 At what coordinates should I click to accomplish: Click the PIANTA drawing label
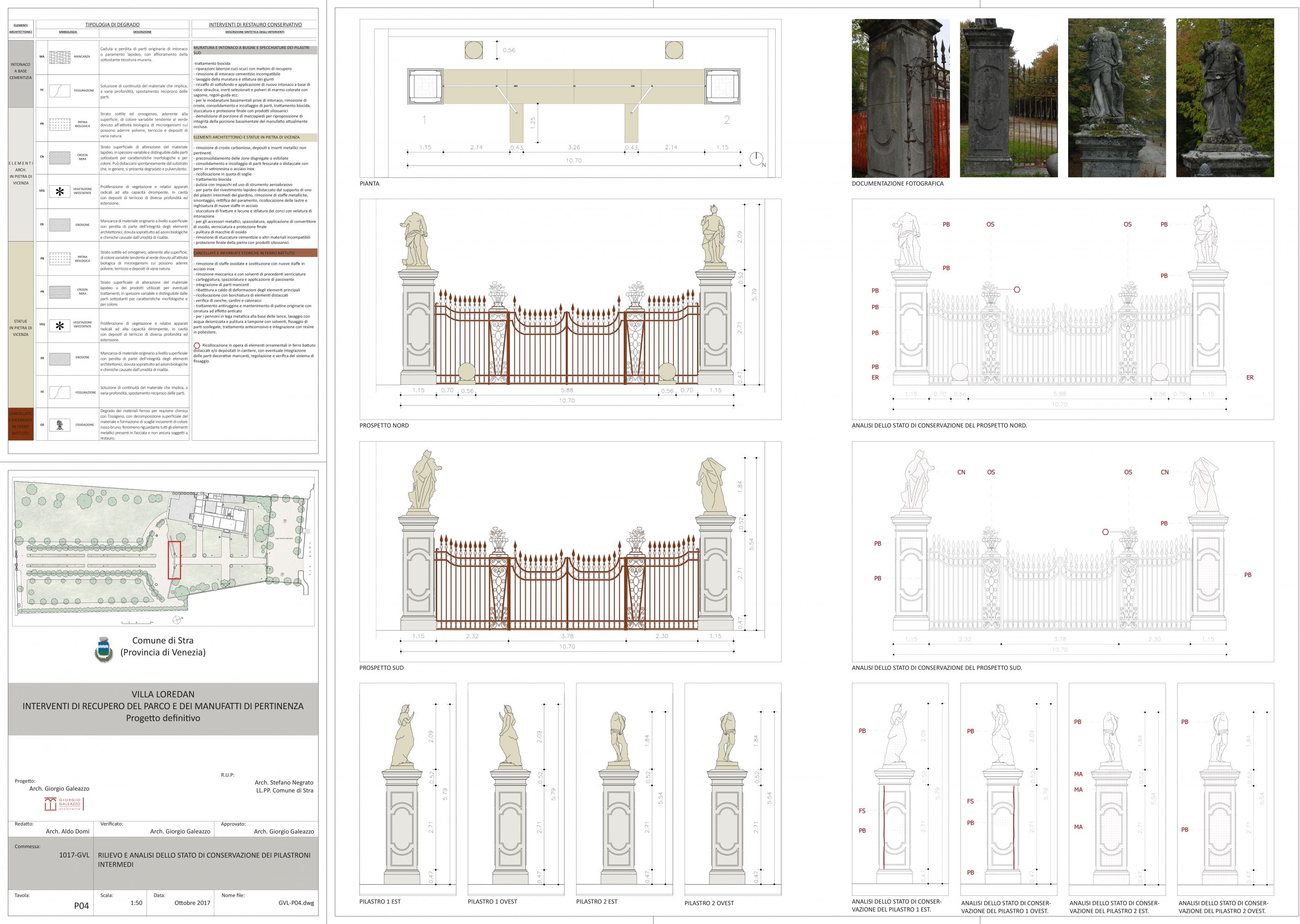coord(369,184)
